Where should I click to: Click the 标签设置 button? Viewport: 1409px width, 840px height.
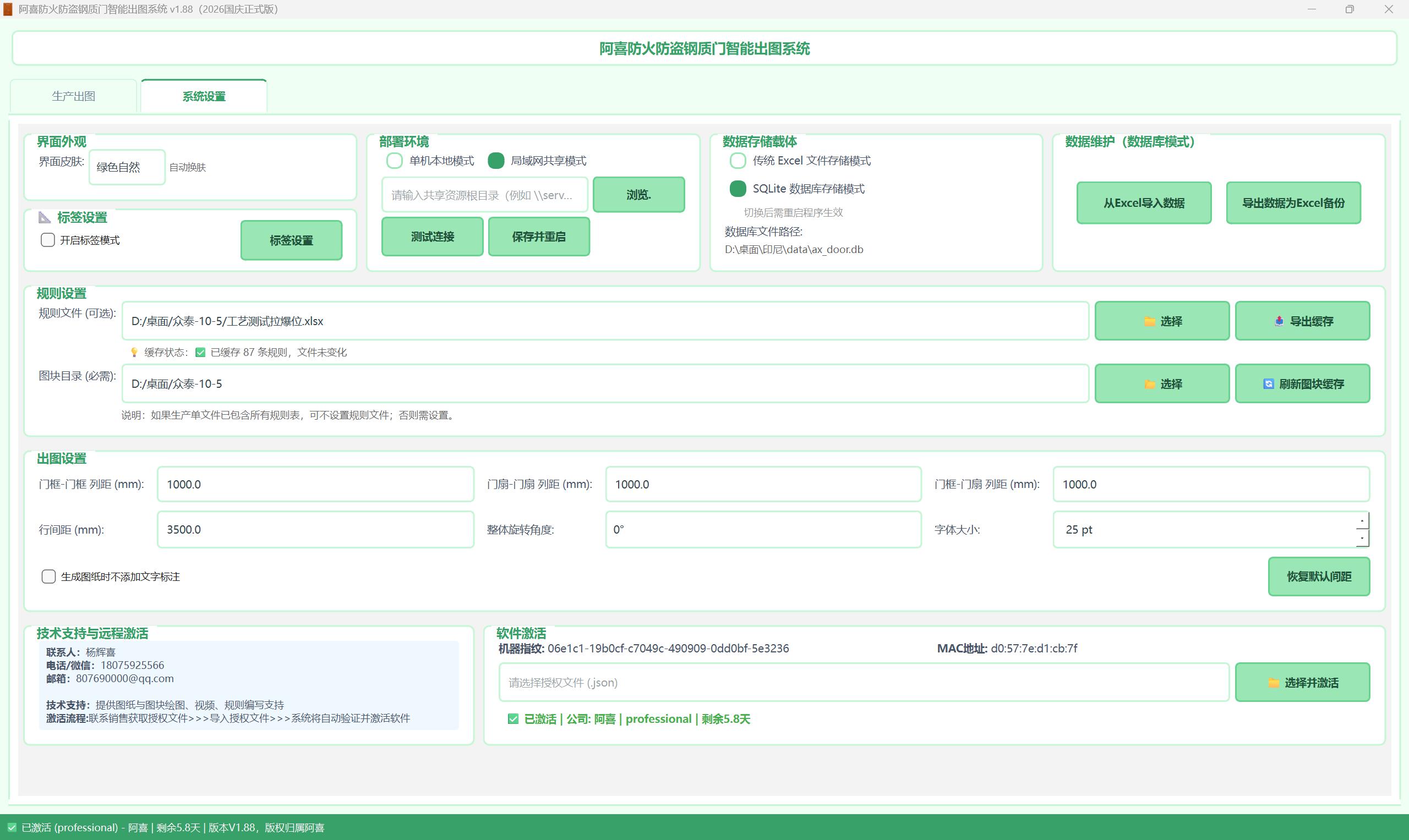pyautogui.click(x=291, y=240)
